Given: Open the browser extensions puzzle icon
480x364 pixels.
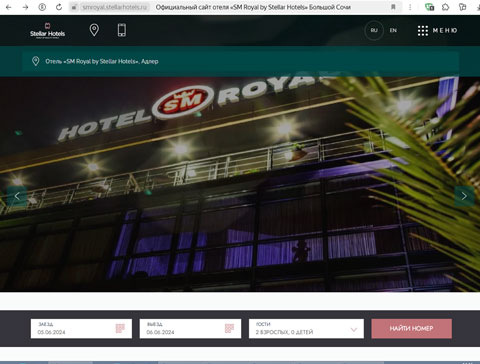Looking at the screenshot, I should 446,7.
